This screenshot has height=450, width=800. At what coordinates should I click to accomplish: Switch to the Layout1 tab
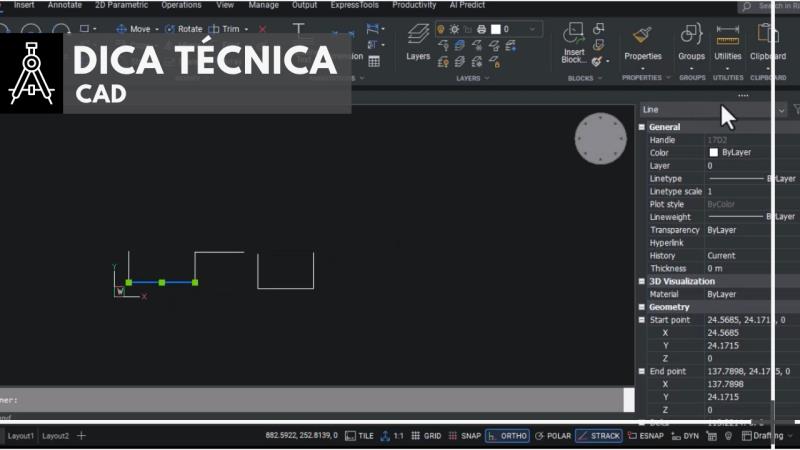(20, 436)
